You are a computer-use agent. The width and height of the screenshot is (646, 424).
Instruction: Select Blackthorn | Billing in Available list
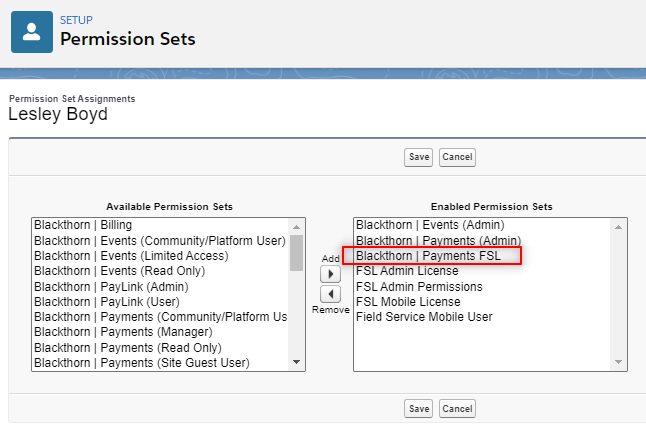[161, 225]
